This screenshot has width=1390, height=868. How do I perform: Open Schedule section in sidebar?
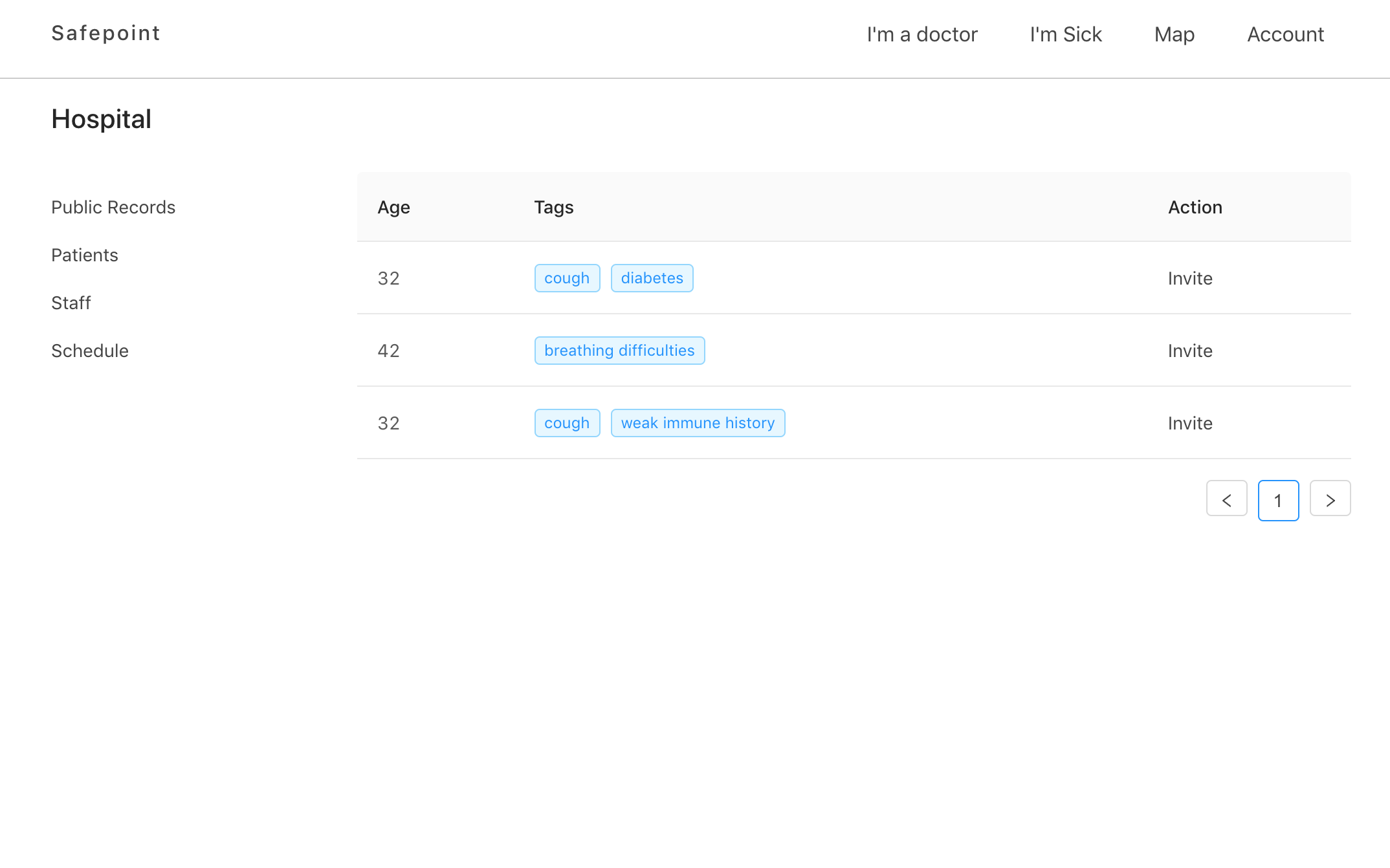click(x=90, y=351)
